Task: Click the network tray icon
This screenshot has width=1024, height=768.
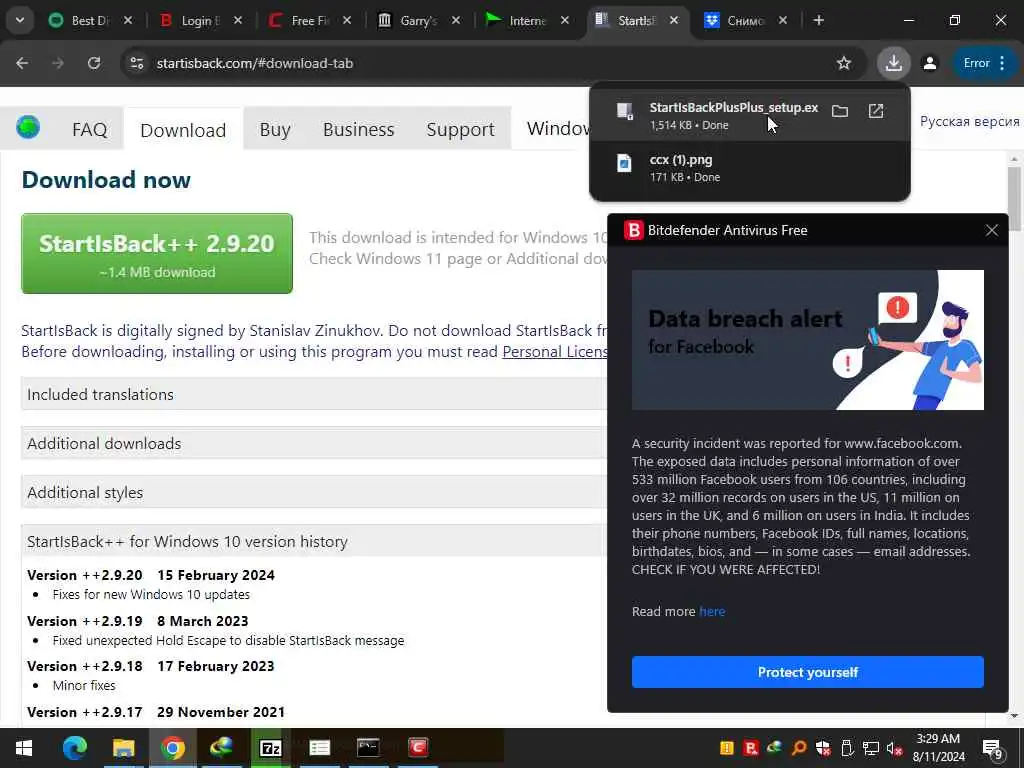Action: (870, 748)
